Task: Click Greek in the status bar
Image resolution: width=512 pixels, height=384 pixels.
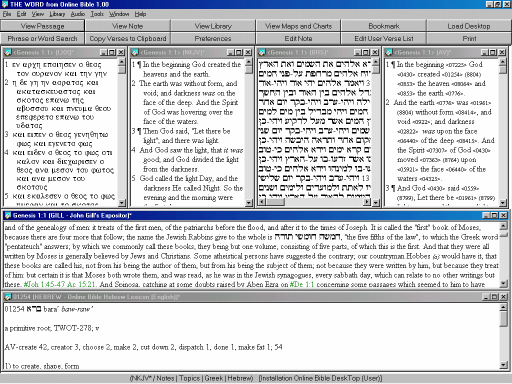Action: pos(214,378)
